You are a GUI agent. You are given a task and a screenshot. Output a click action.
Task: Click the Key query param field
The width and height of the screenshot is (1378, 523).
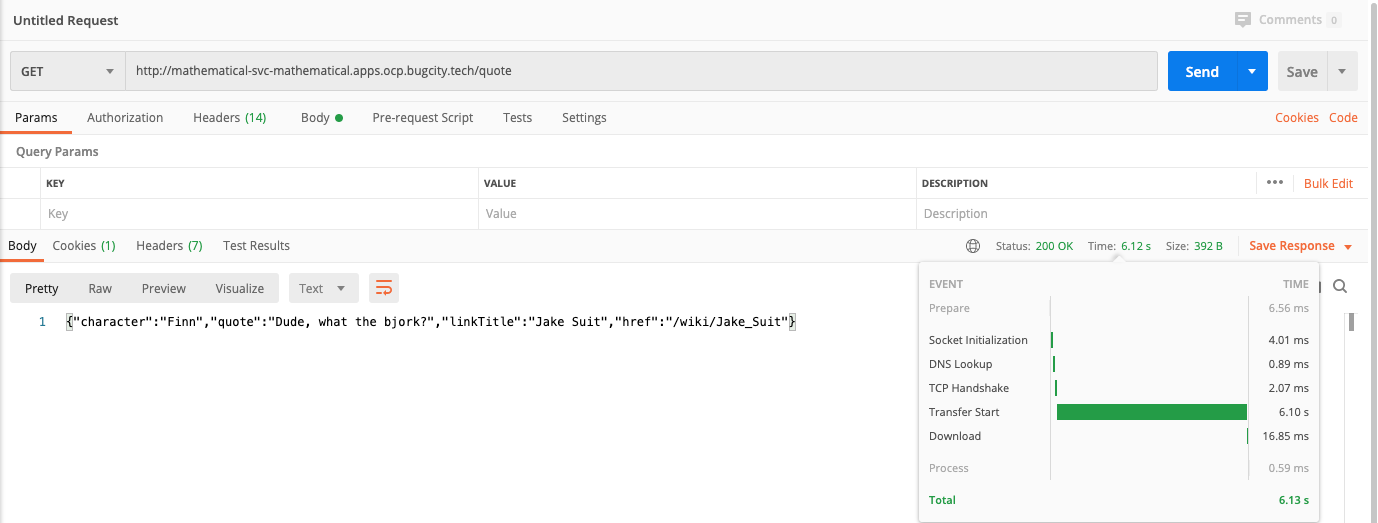coord(260,214)
